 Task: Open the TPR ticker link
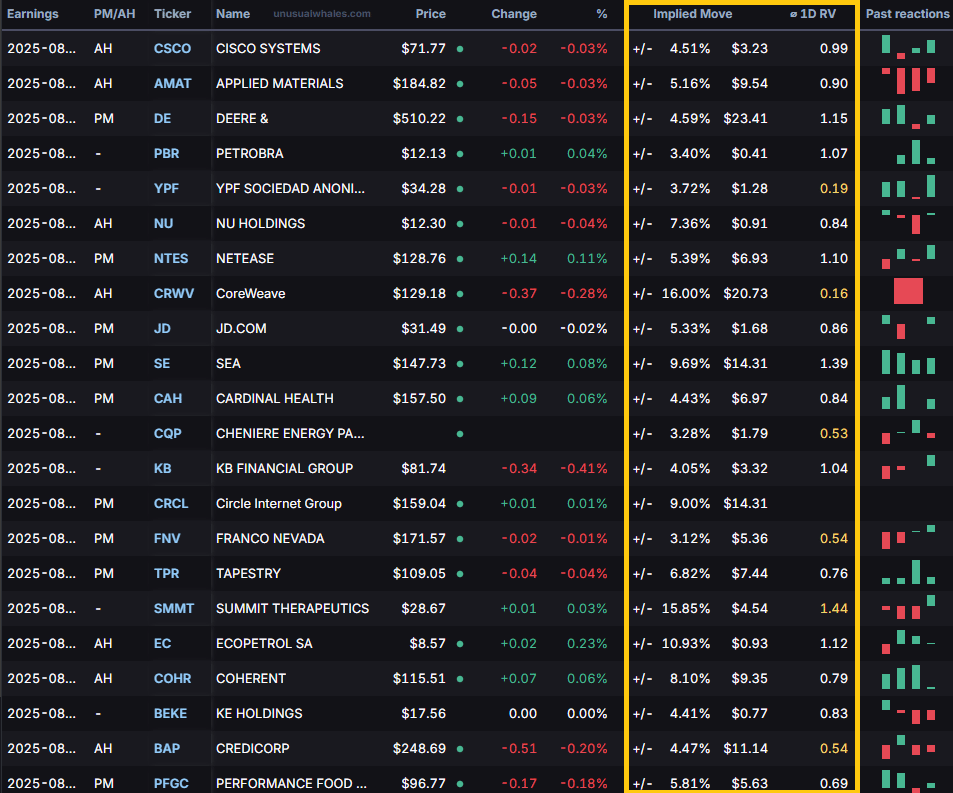pos(167,574)
